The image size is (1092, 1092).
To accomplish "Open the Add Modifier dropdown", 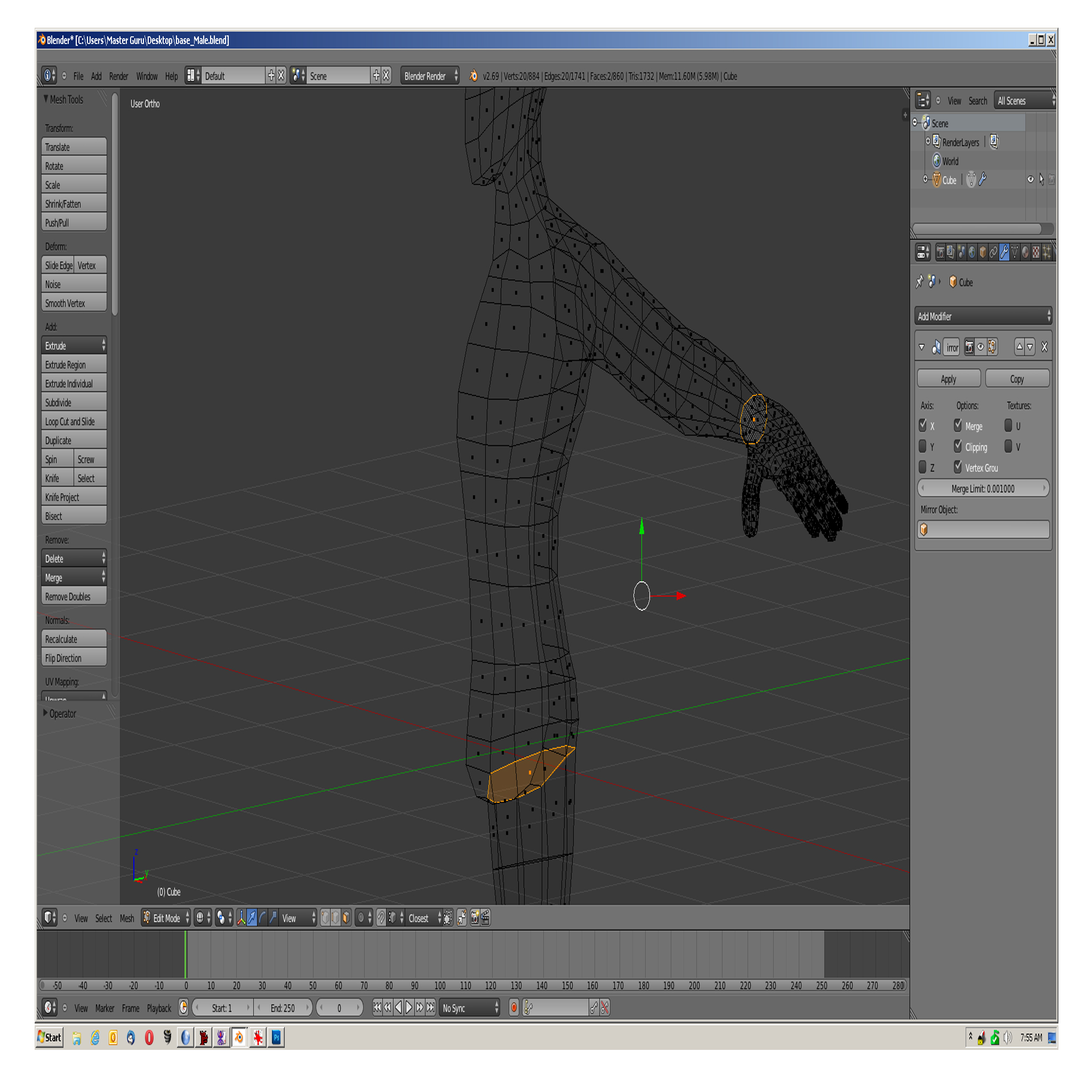I will (982, 317).
